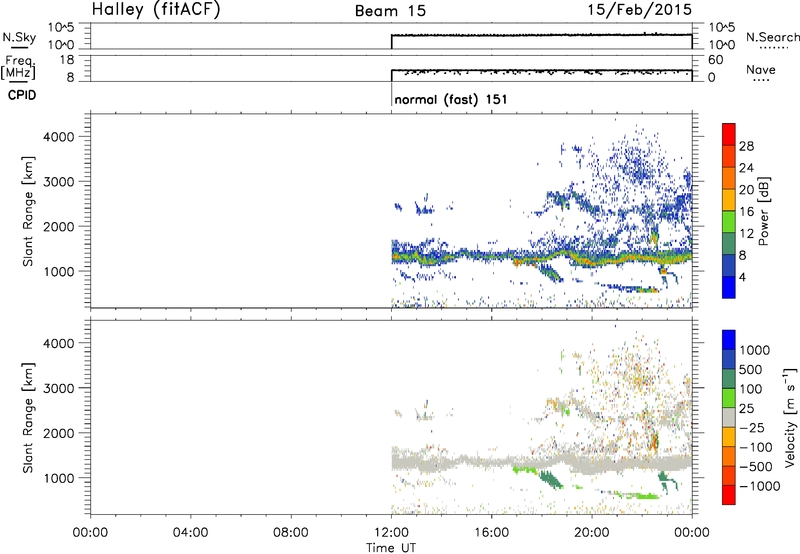Screen dimensions: 800x554
Task: Click the velocity panel 'Slant Range [km]' label
Action: 28,418
